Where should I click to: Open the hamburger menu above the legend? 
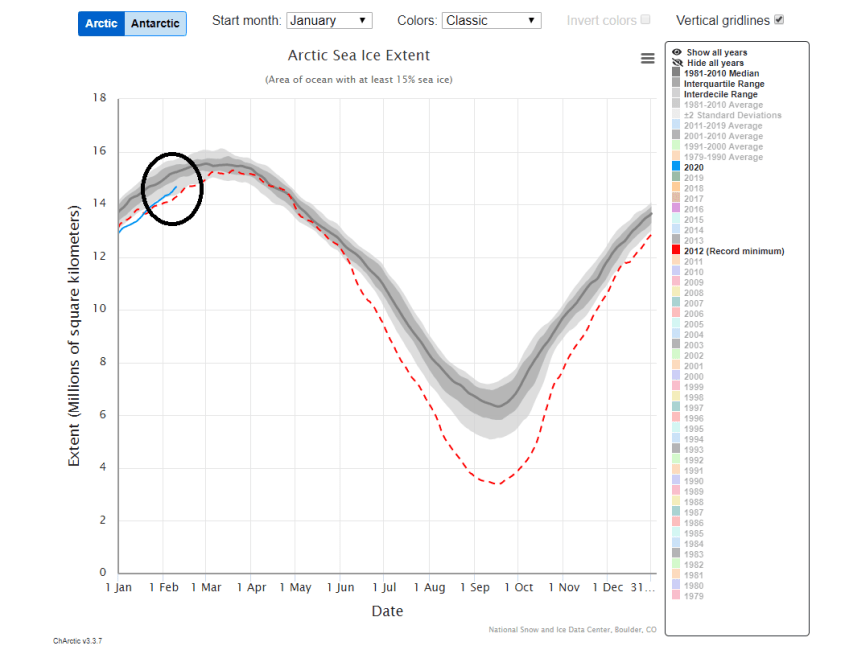(x=648, y=58)
